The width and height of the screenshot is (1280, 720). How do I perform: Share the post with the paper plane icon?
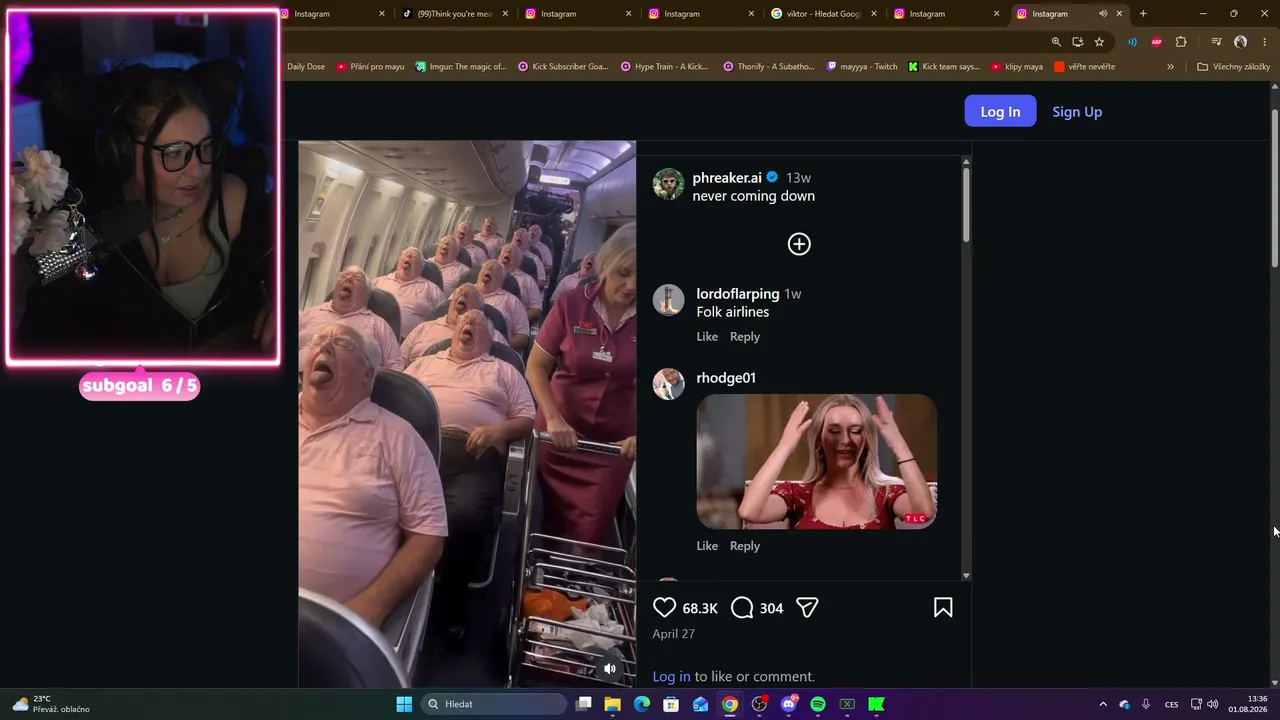(807, 608)
